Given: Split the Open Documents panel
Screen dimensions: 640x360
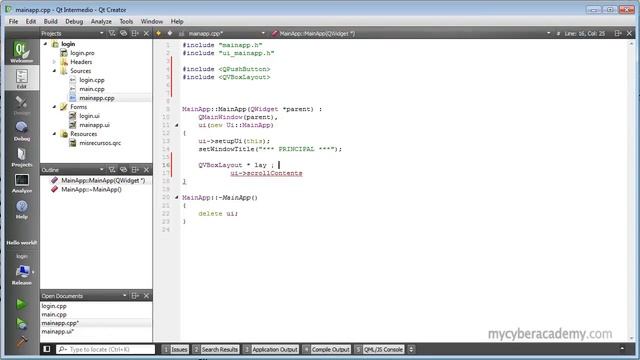Looking at the screenshot, I should (135, 296).
